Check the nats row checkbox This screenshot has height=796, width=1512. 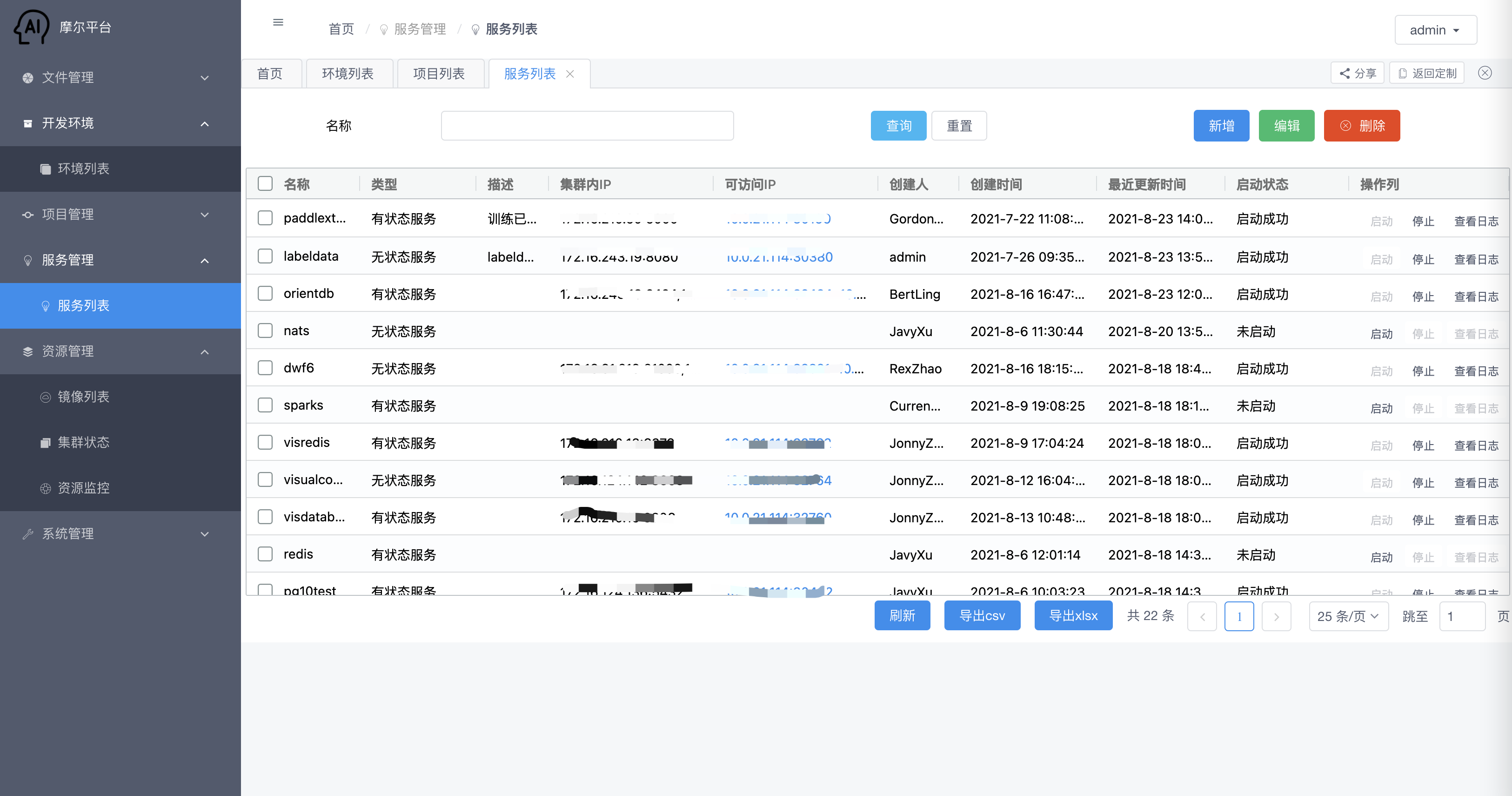(x=265, y=331)
